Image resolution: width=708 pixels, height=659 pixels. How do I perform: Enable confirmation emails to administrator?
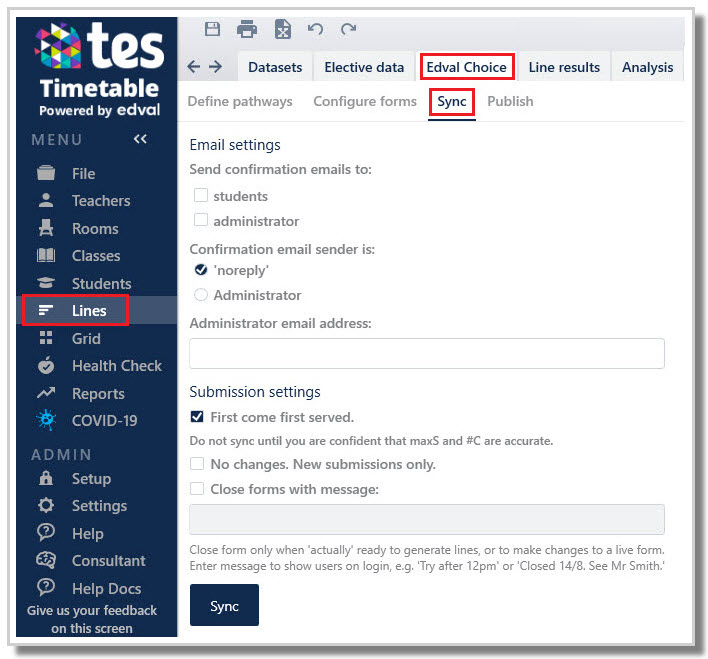pyautogui.click(x=201, y=220)
